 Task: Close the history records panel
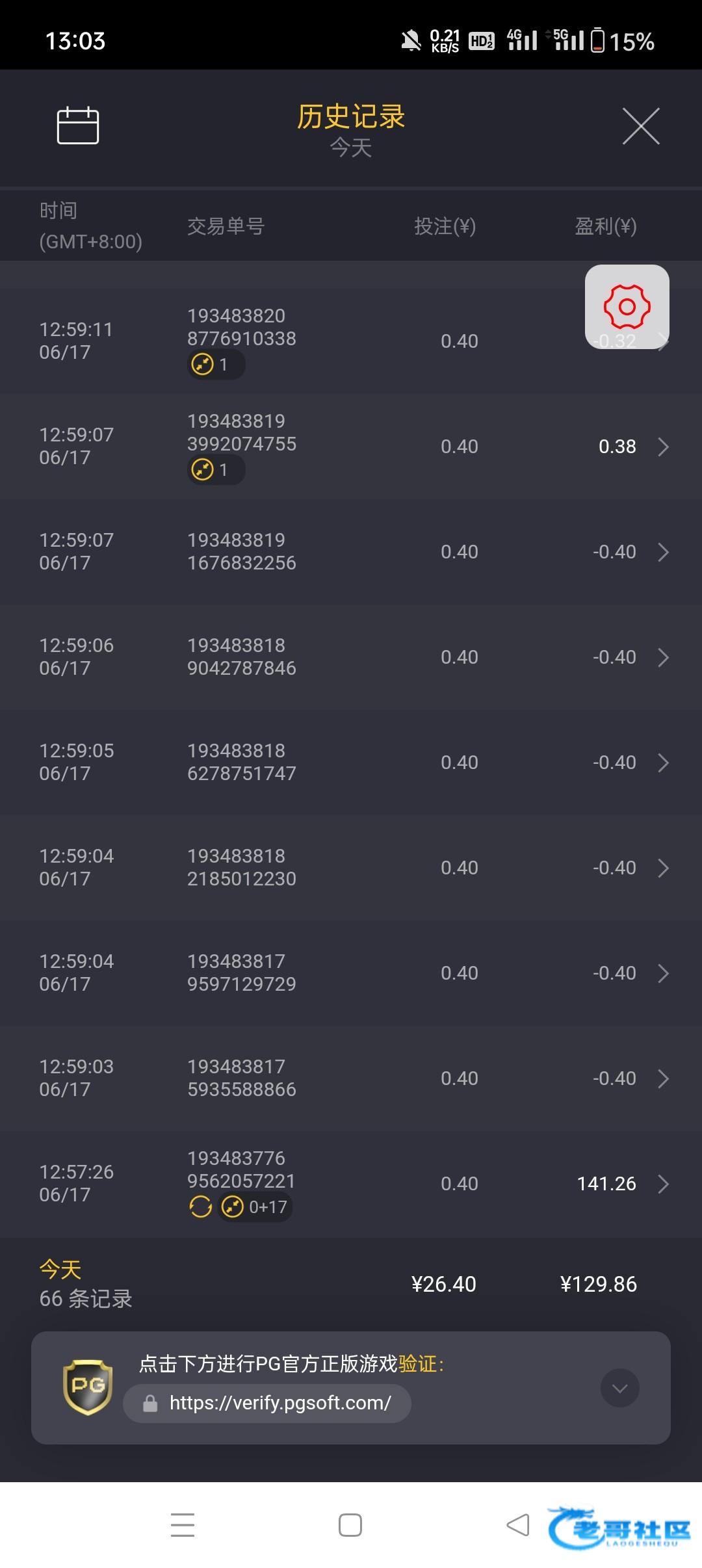point(641,126)
